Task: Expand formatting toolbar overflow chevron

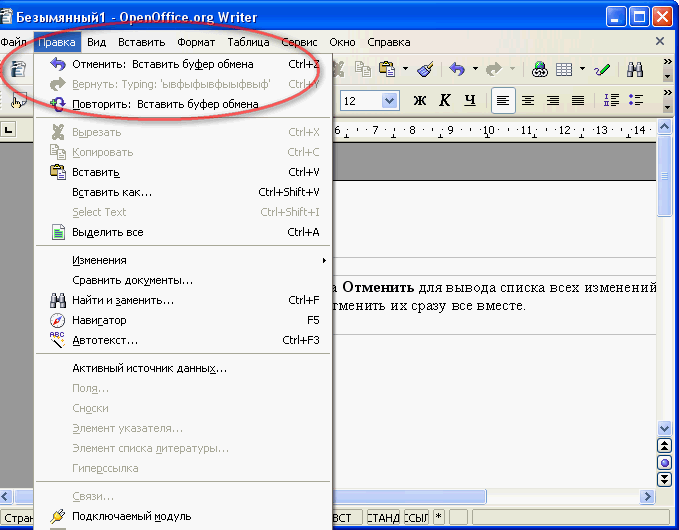Action: click(x=667, y=92)
